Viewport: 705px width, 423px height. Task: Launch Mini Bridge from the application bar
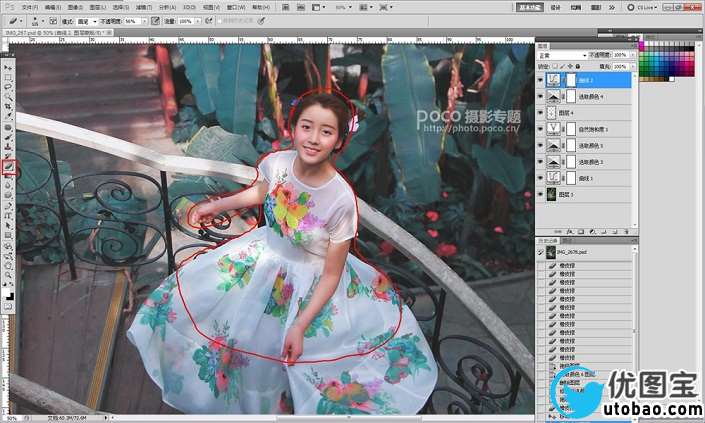(x=301, y=8)
